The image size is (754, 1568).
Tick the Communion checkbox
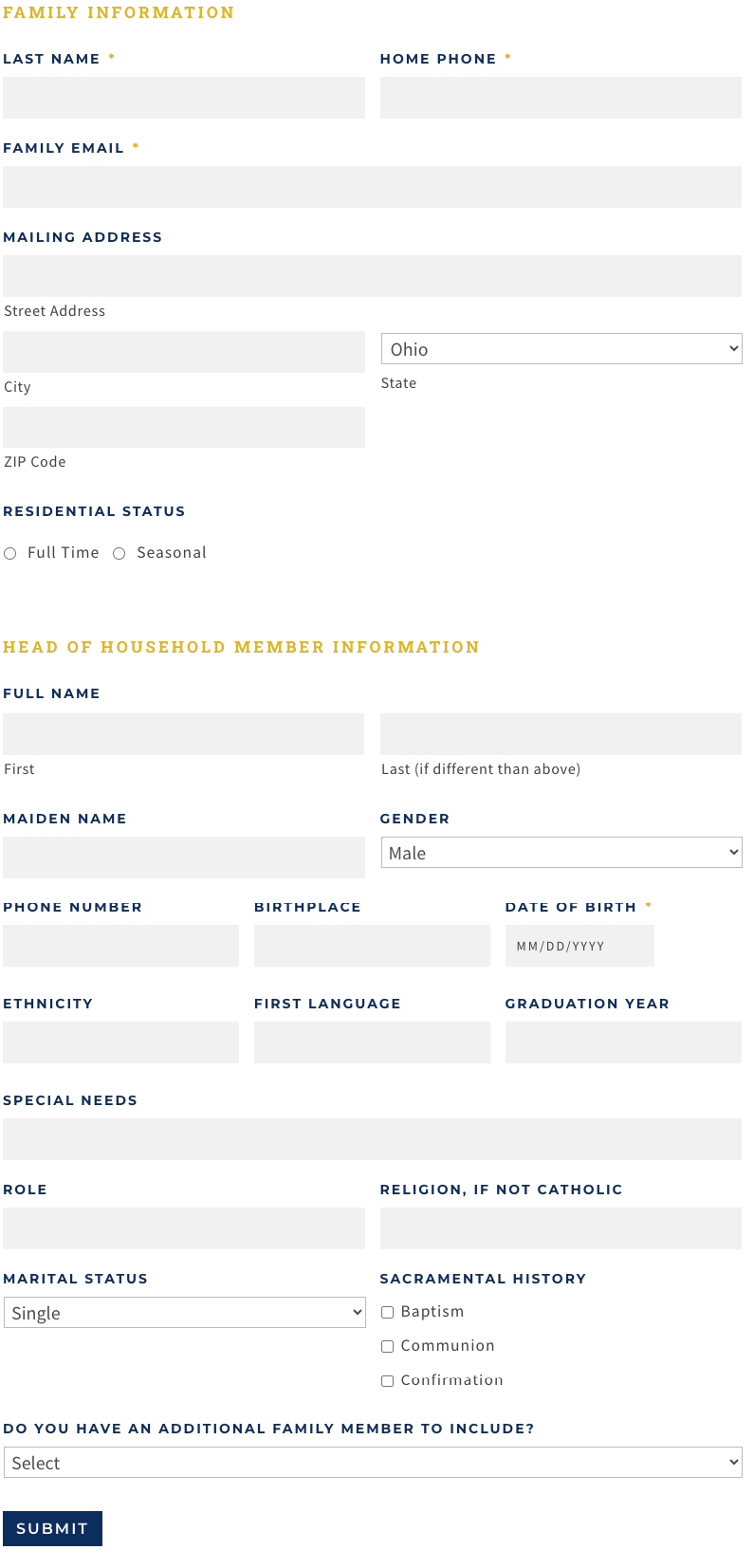pyautogui.click(x=388, y=1347)
